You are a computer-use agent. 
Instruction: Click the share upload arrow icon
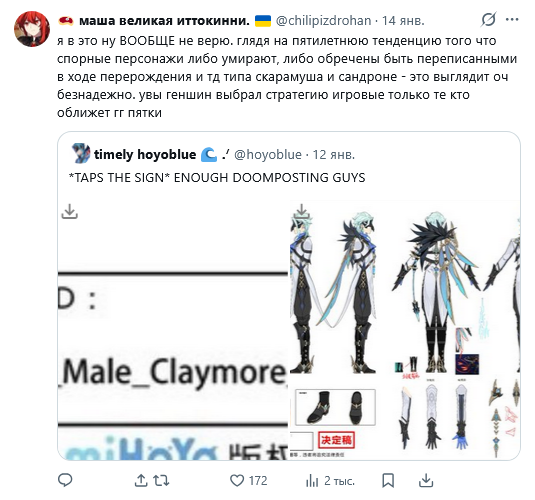141,481
